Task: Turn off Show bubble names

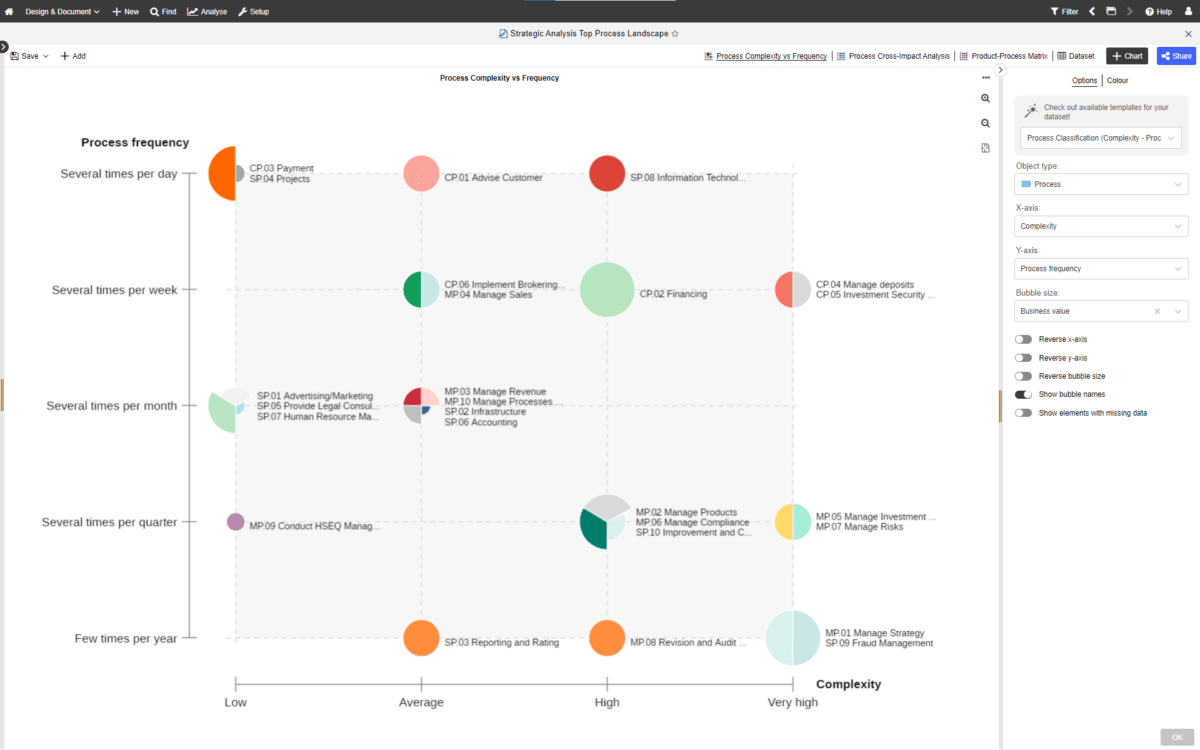Action: [x=1023, y=394]
